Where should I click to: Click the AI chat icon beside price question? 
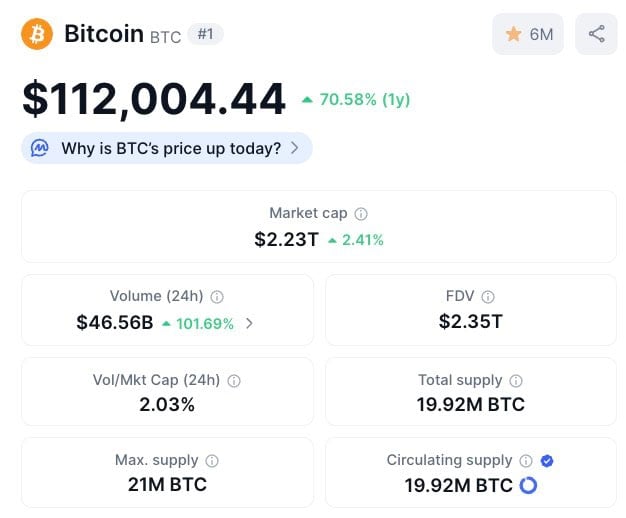click(40, 148)
